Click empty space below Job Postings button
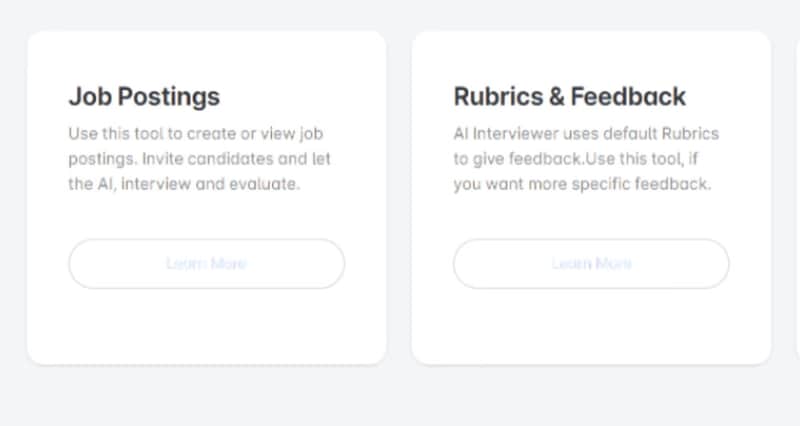800x426 pixels. coord(206,325)
